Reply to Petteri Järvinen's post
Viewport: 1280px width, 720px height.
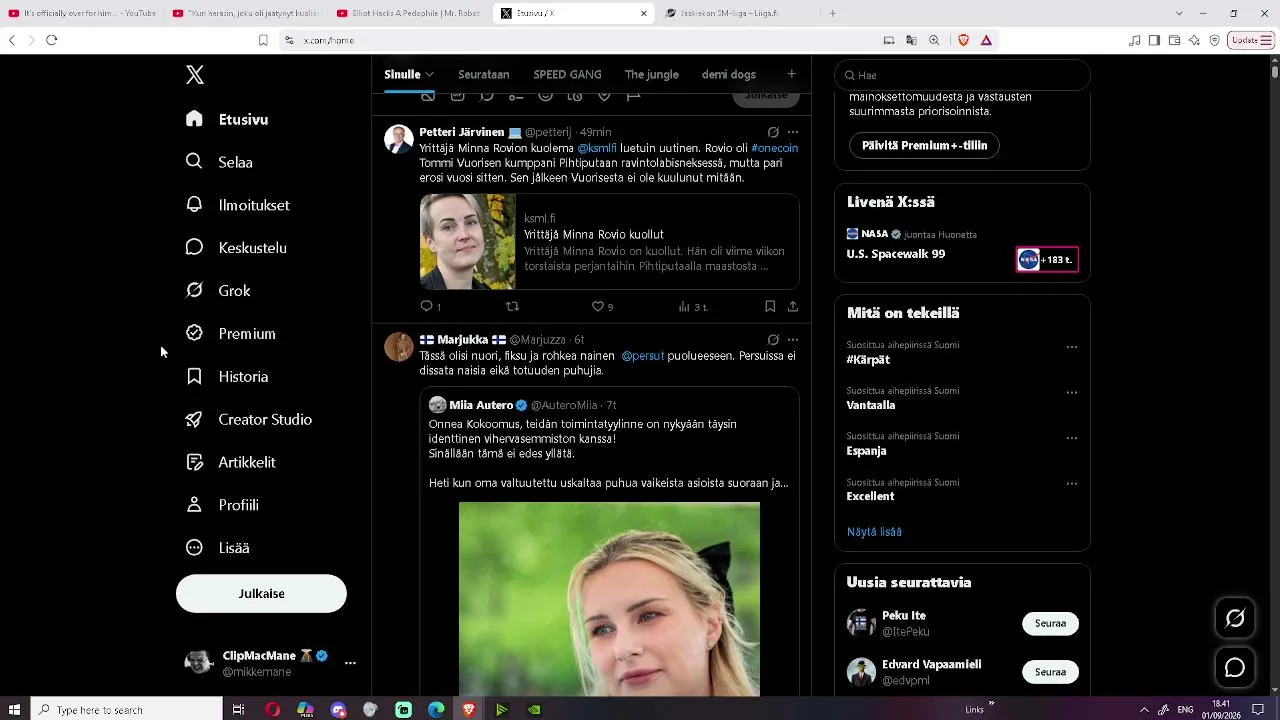point(430,306)
